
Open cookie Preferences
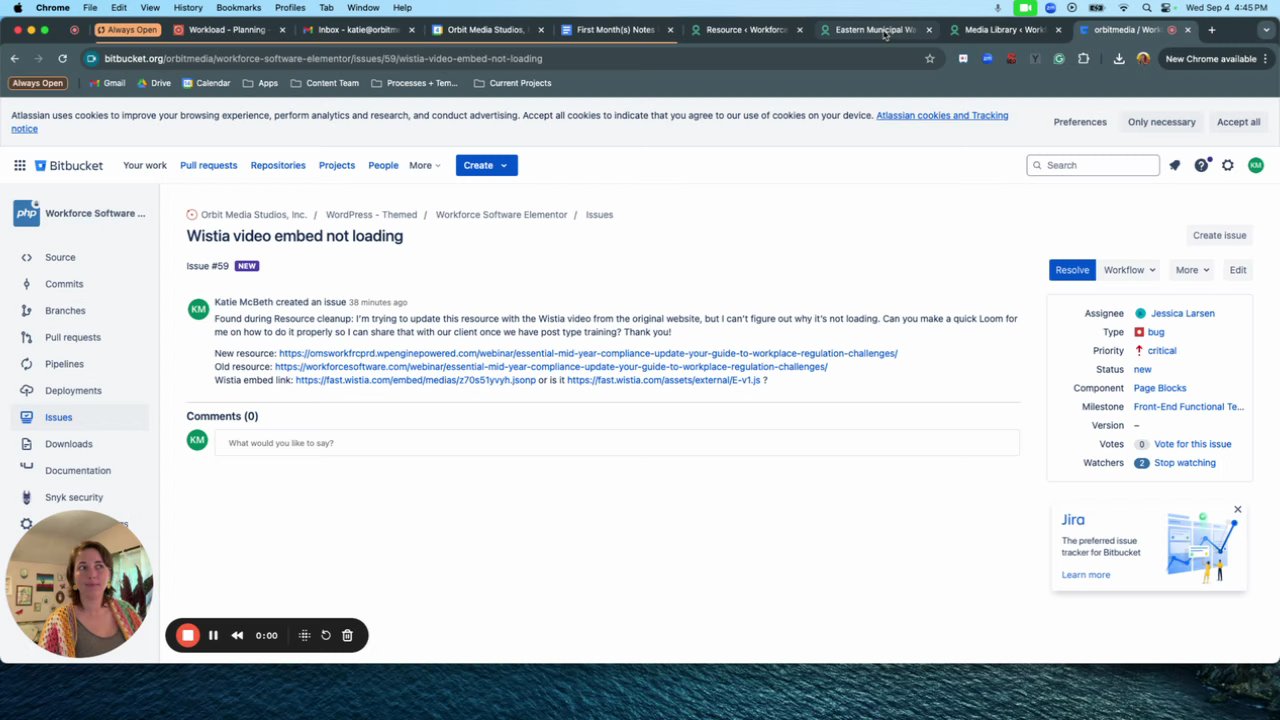1080,122
